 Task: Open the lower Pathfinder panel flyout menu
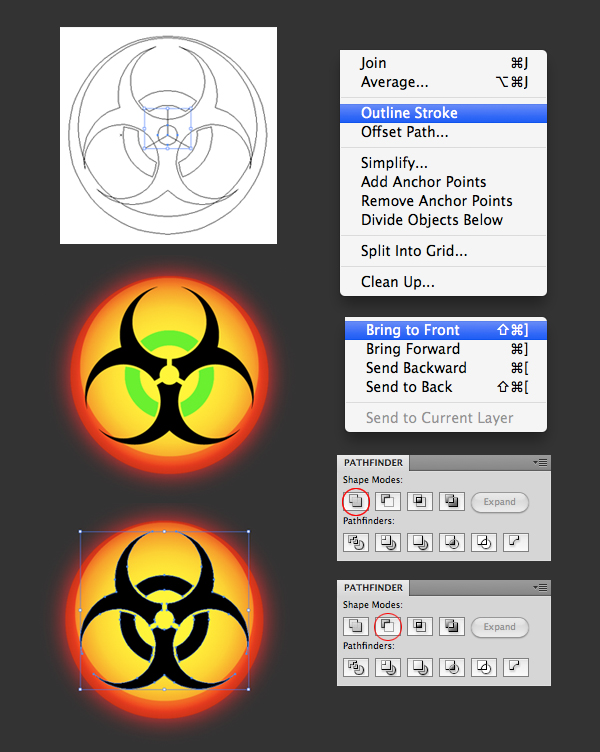point(541,588)
